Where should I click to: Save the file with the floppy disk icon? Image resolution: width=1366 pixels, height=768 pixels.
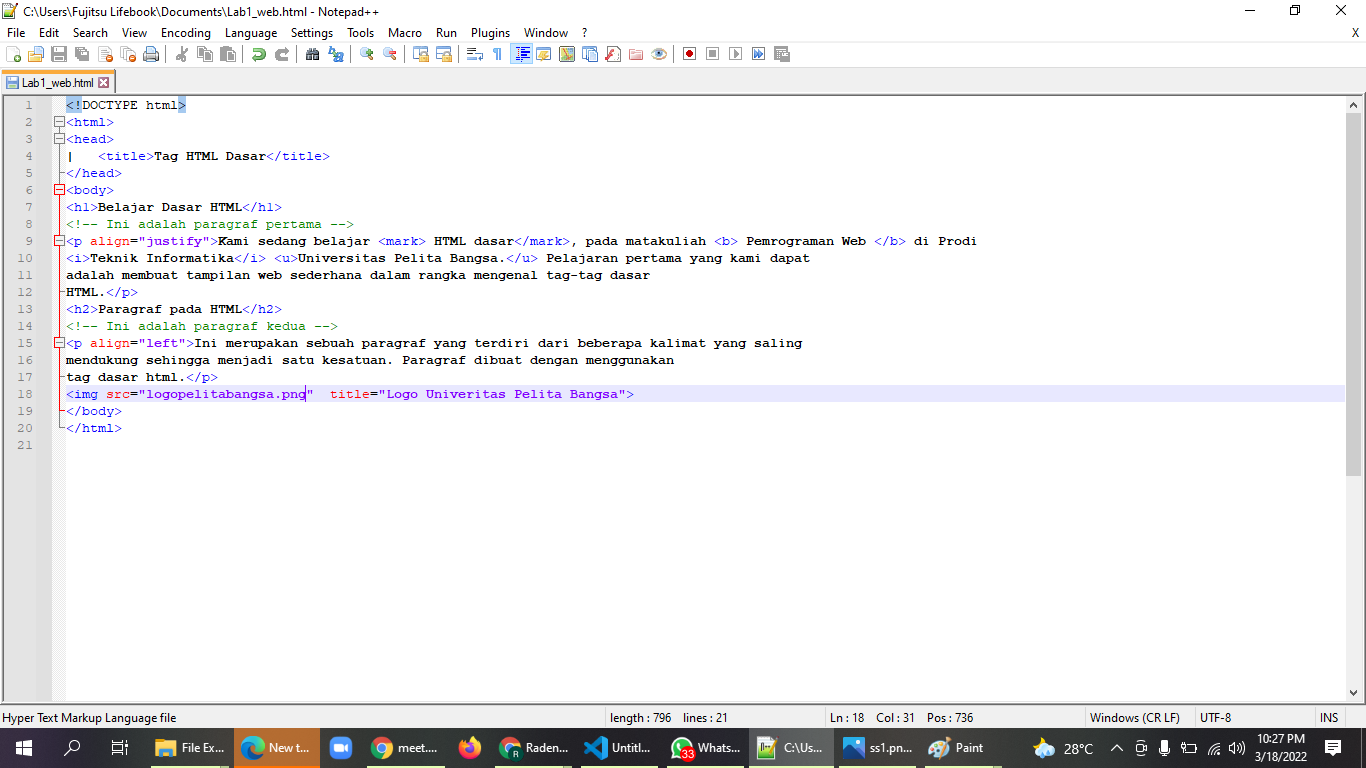59,54
